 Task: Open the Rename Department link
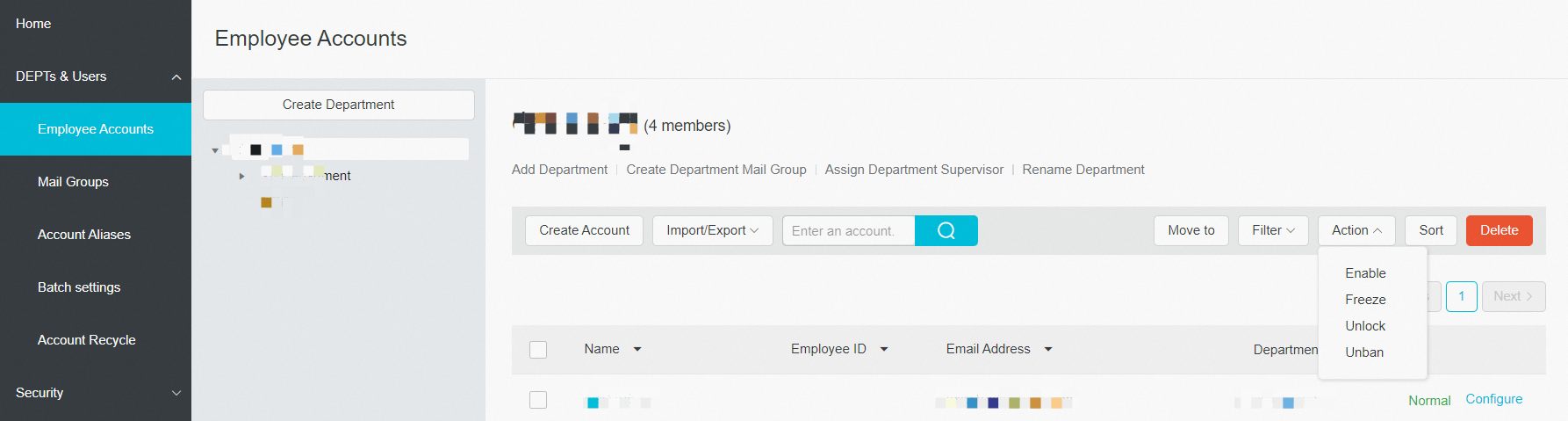click(1082, 170)
